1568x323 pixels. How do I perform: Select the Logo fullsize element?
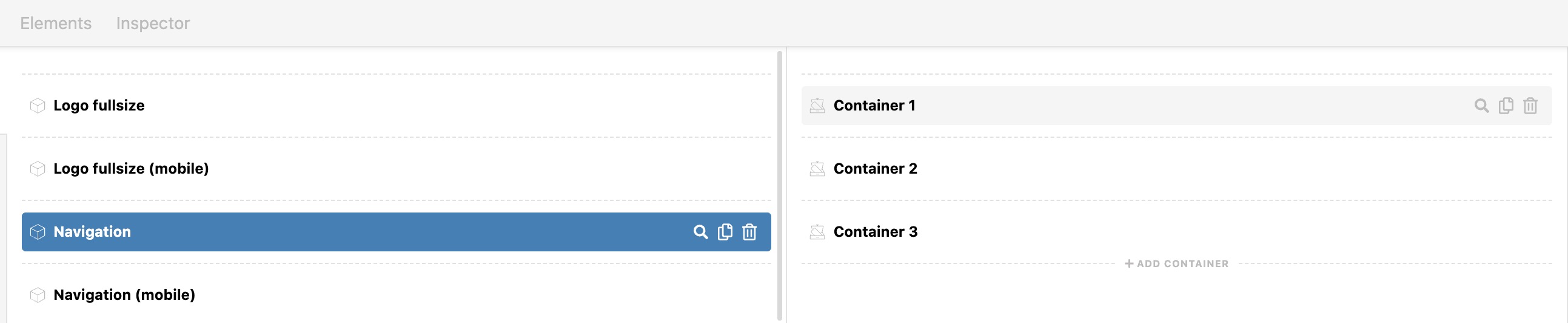pyautogui.click(x=397, y=106)
